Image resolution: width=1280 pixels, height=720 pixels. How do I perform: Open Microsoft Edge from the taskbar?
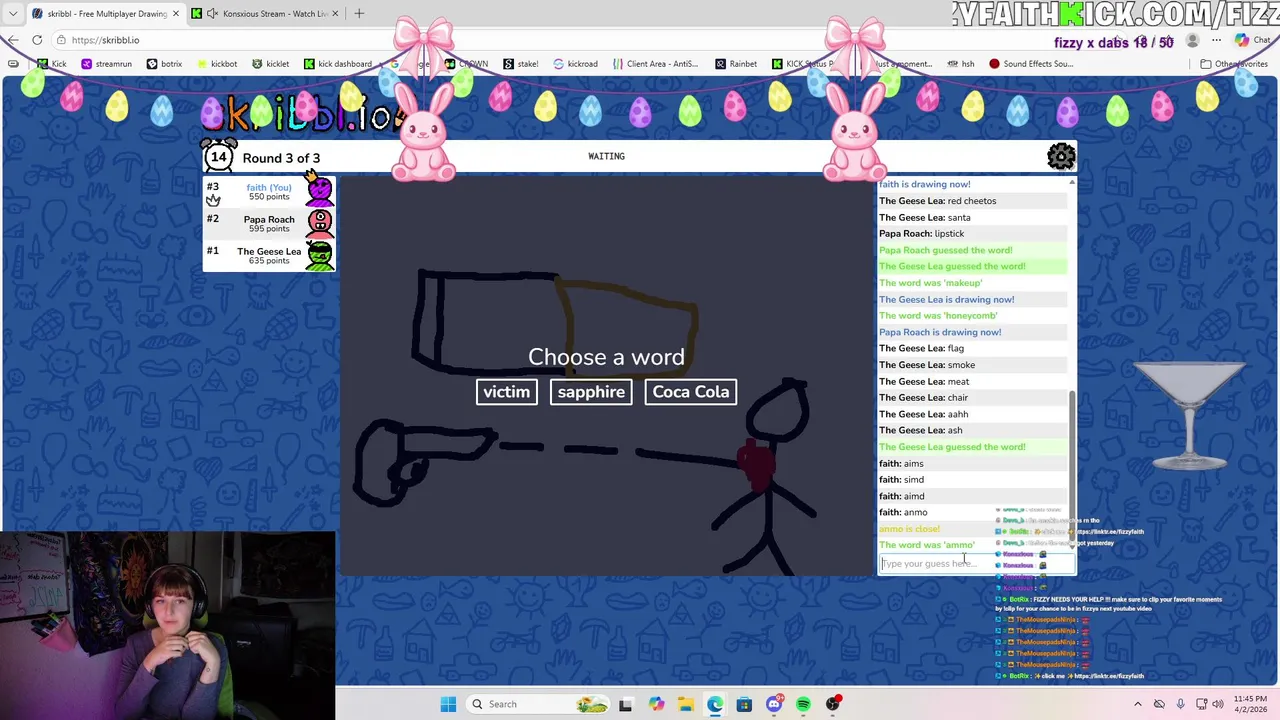point(715,704)
